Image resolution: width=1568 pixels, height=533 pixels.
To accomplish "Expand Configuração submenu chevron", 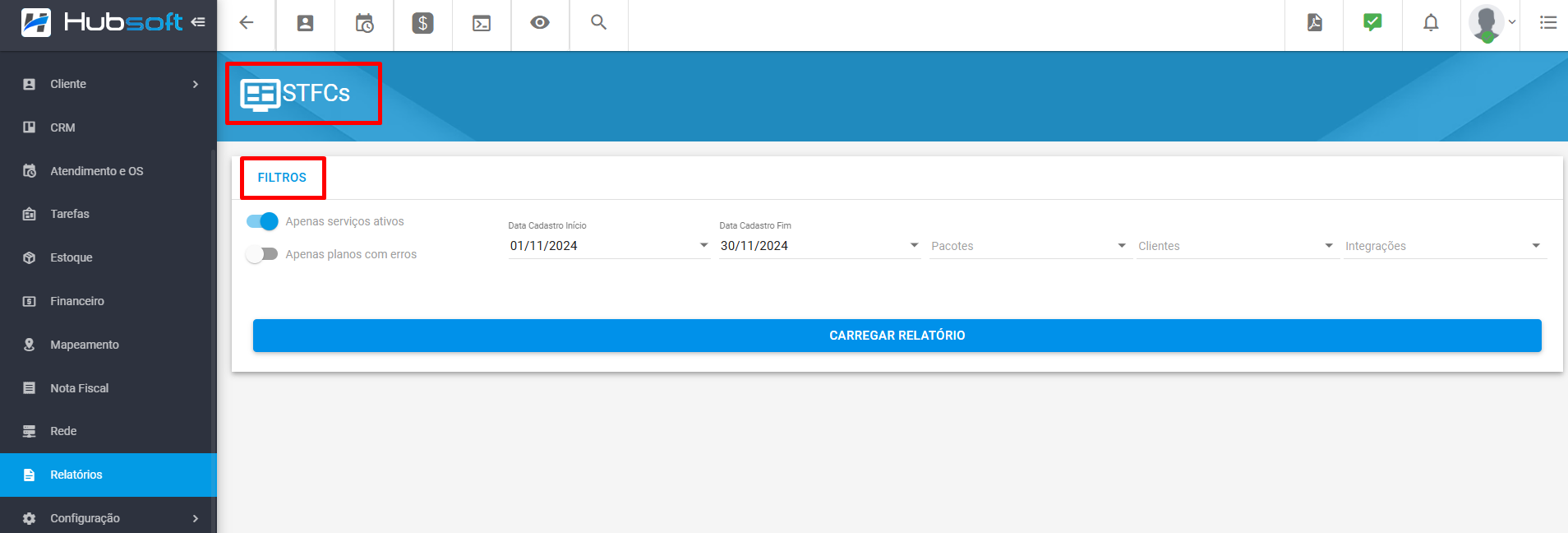I will point(196,518).
